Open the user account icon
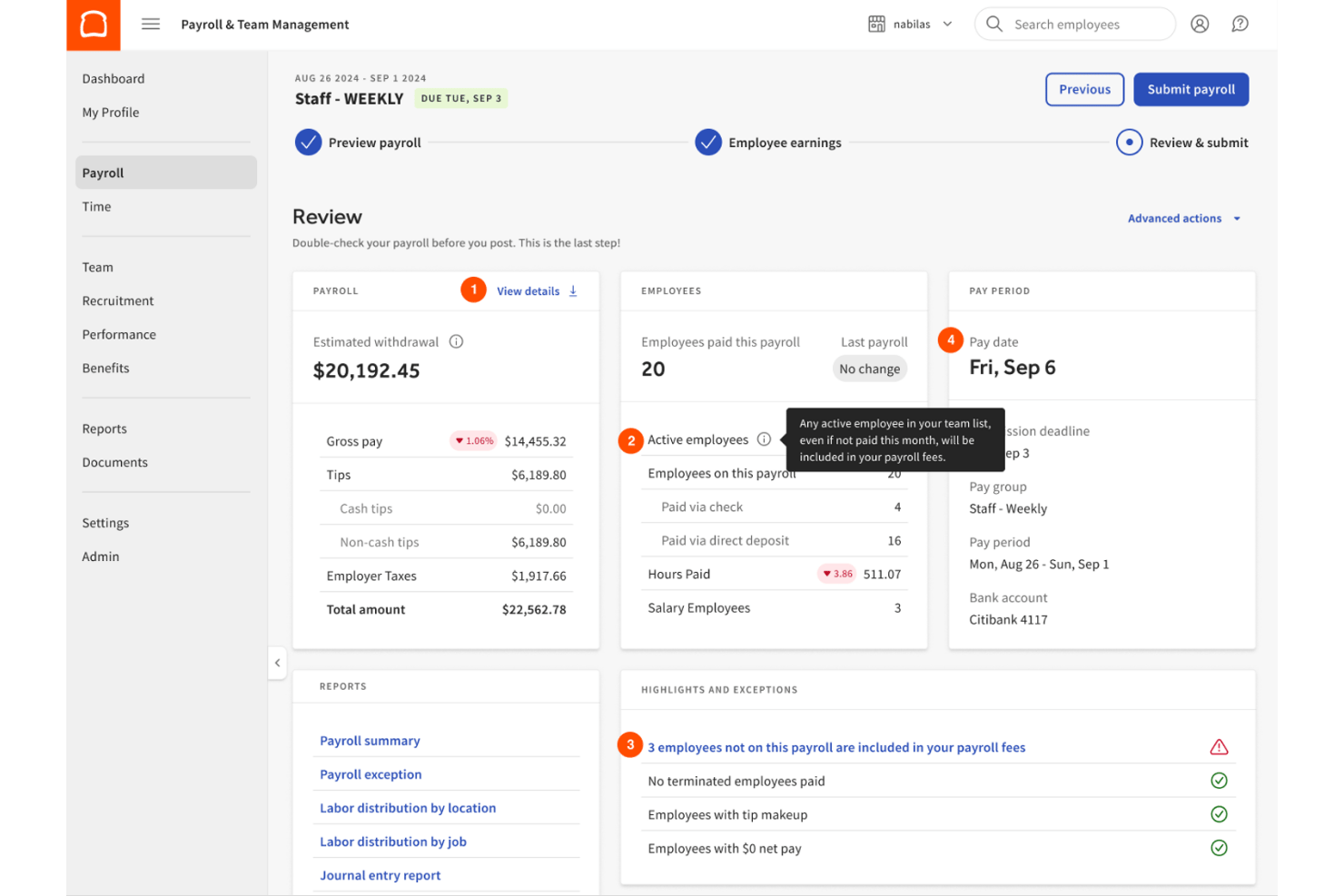 coord(1200,25)
